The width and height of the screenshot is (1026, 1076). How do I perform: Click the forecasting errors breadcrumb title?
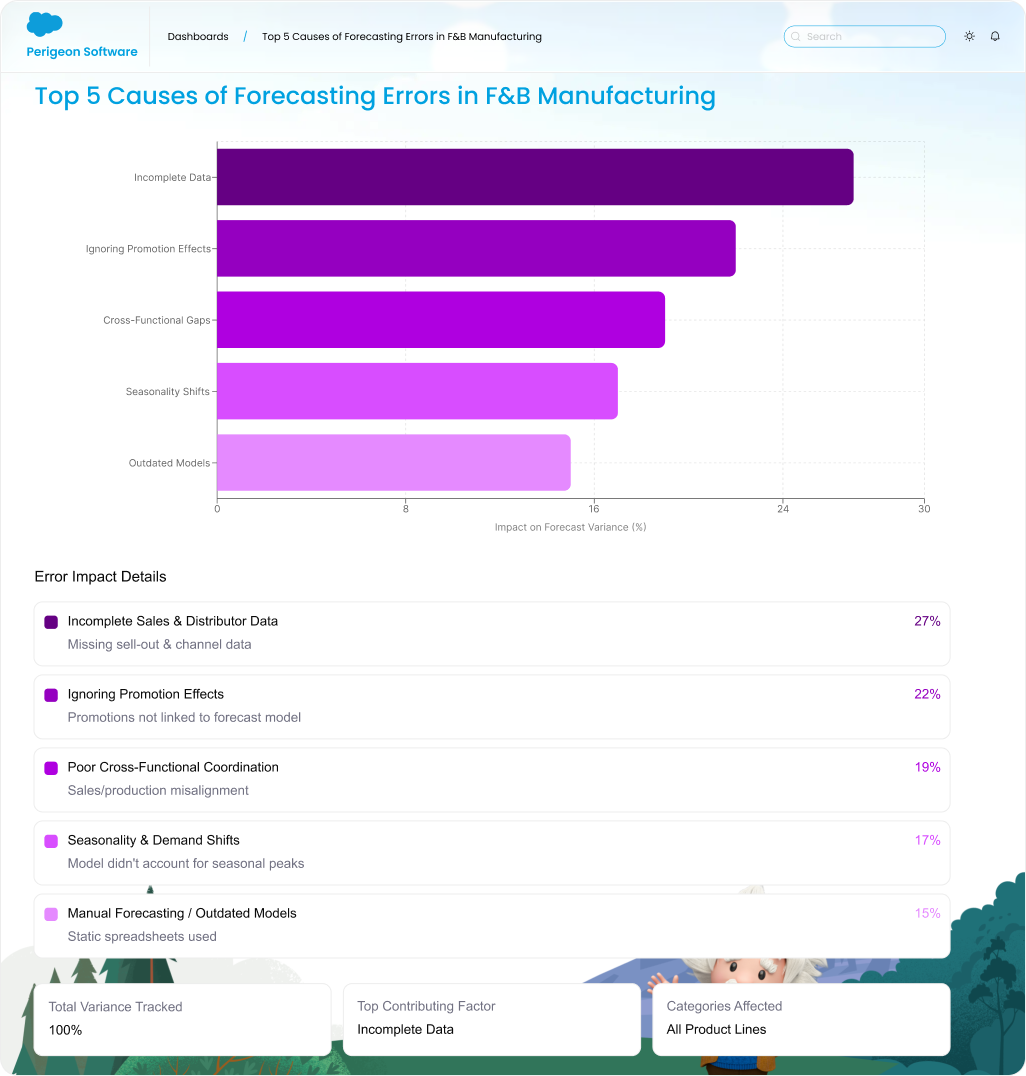401,37
